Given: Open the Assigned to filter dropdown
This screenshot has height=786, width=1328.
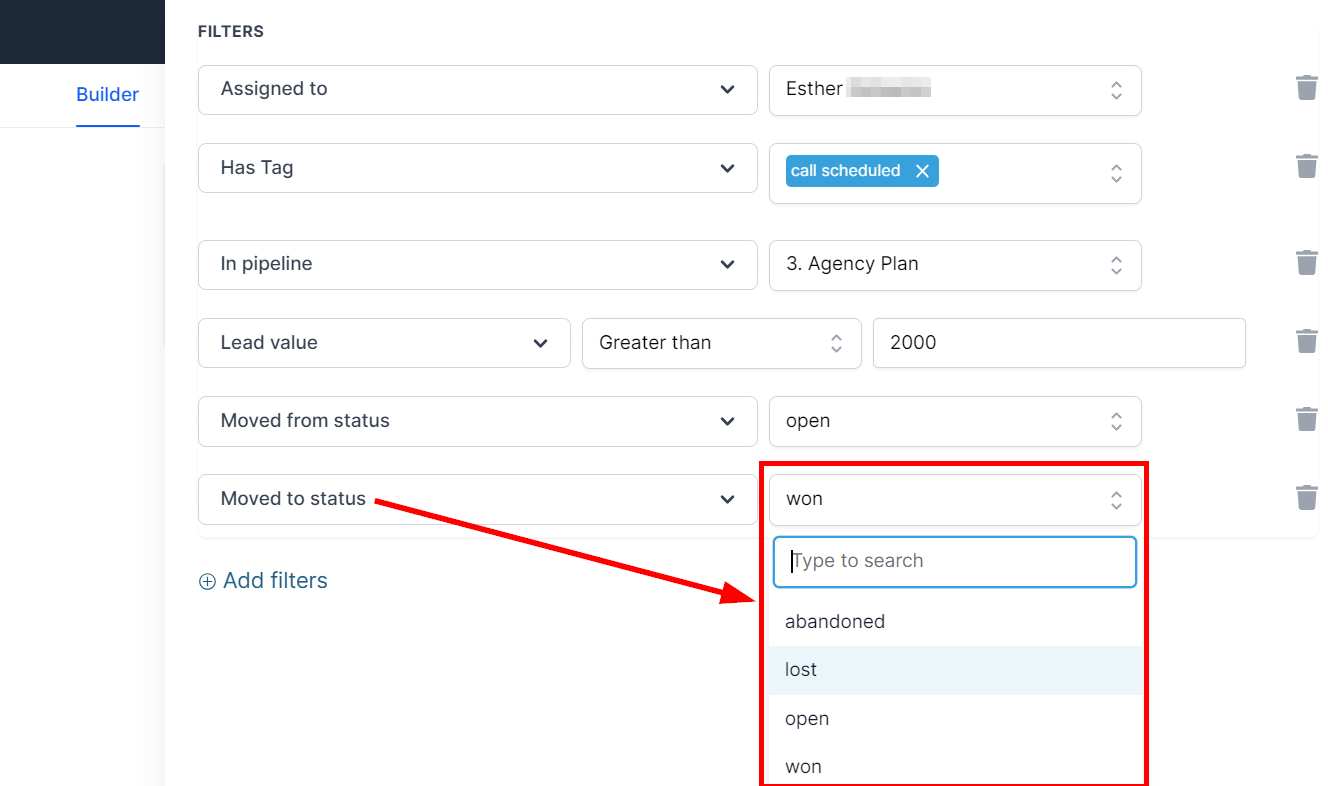Looking at the screenshot, I should pyautogui.click(x=477, y=89).
